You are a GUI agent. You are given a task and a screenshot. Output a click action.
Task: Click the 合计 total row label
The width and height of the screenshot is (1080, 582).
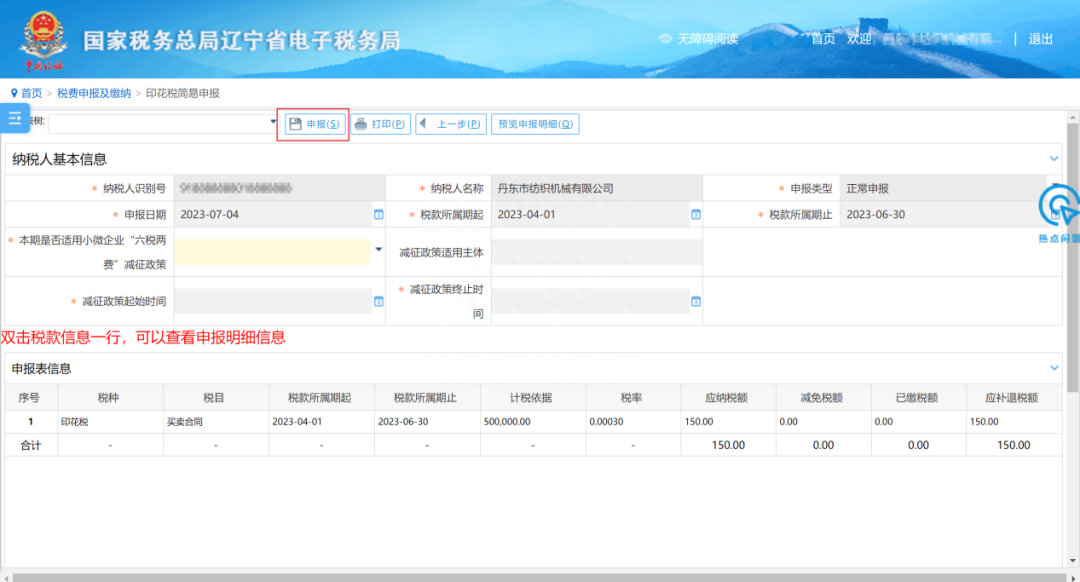[x=30, y=445]
